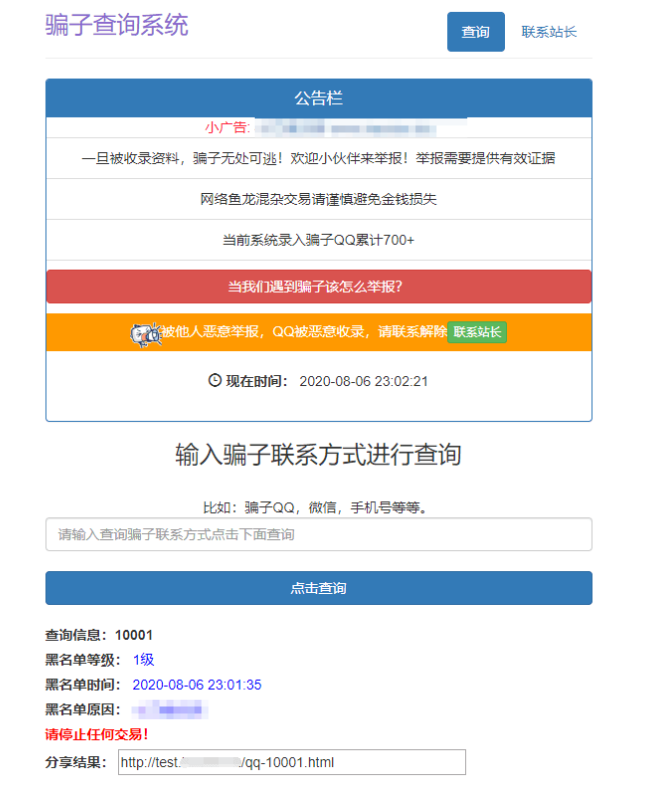671x794 pixels.
Task: Click the 一旦被收录资料 notice row
Action: (319, 158)
